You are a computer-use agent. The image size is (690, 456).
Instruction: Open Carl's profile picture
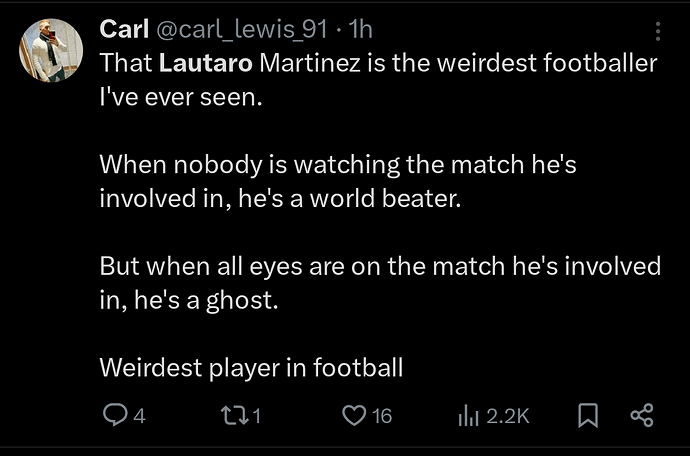[x=51, y=50]
